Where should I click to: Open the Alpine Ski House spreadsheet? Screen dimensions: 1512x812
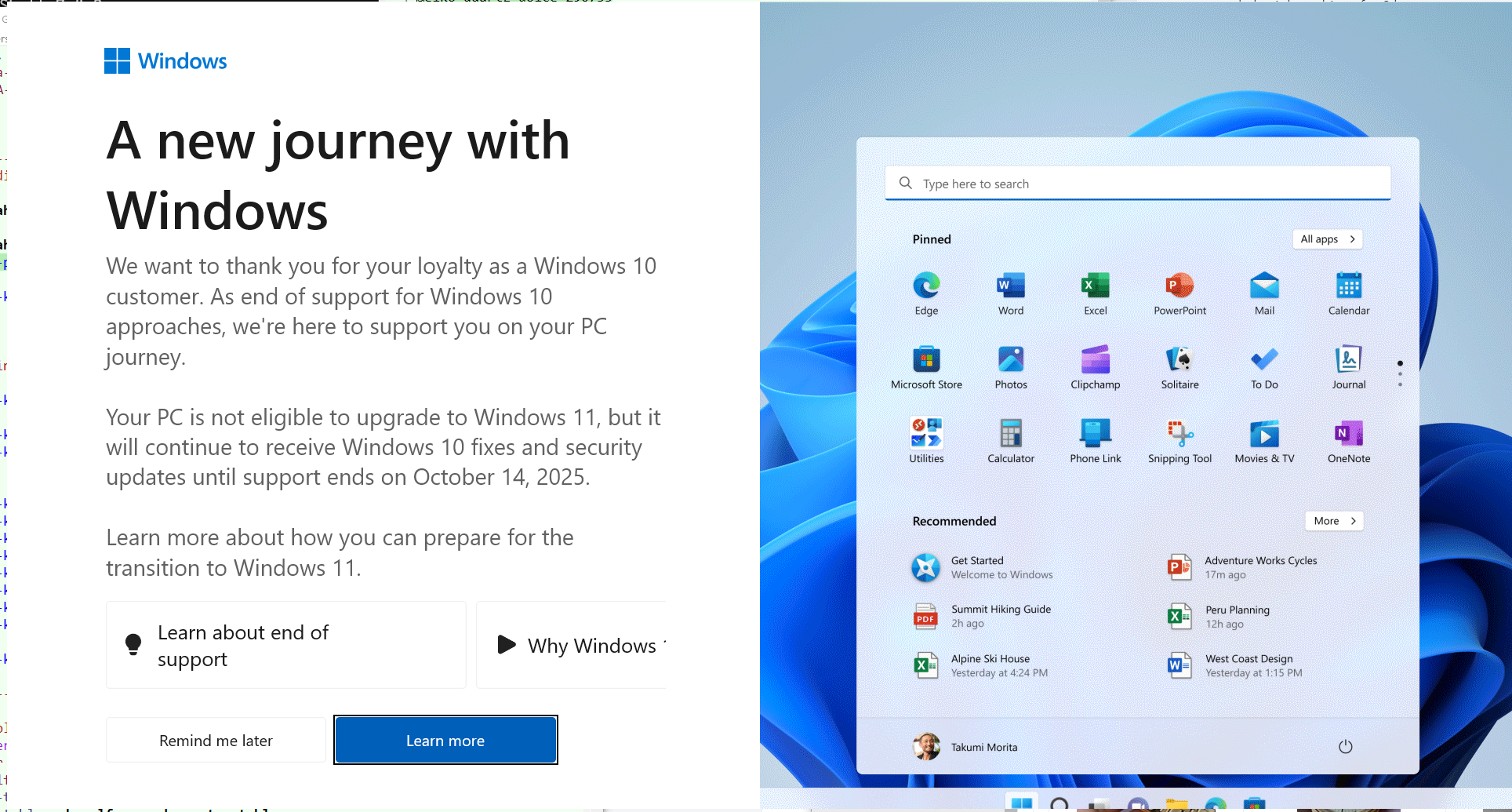[980, 665]
